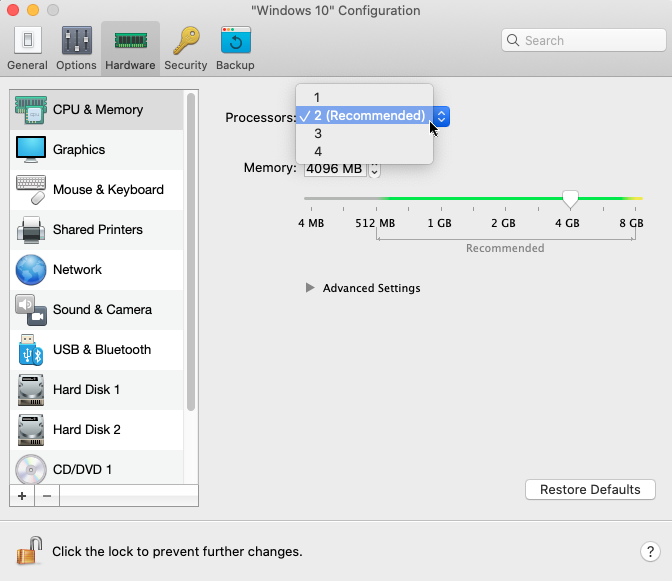
Task: Select the CD/DVD 1 disc icon
Action: (31, 470)
